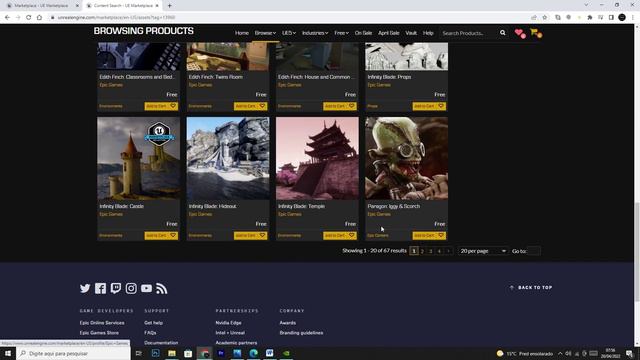Open Task View on the taskbar
The width and height of the screenshot is (640, 360).
click(x=139, y=353)
